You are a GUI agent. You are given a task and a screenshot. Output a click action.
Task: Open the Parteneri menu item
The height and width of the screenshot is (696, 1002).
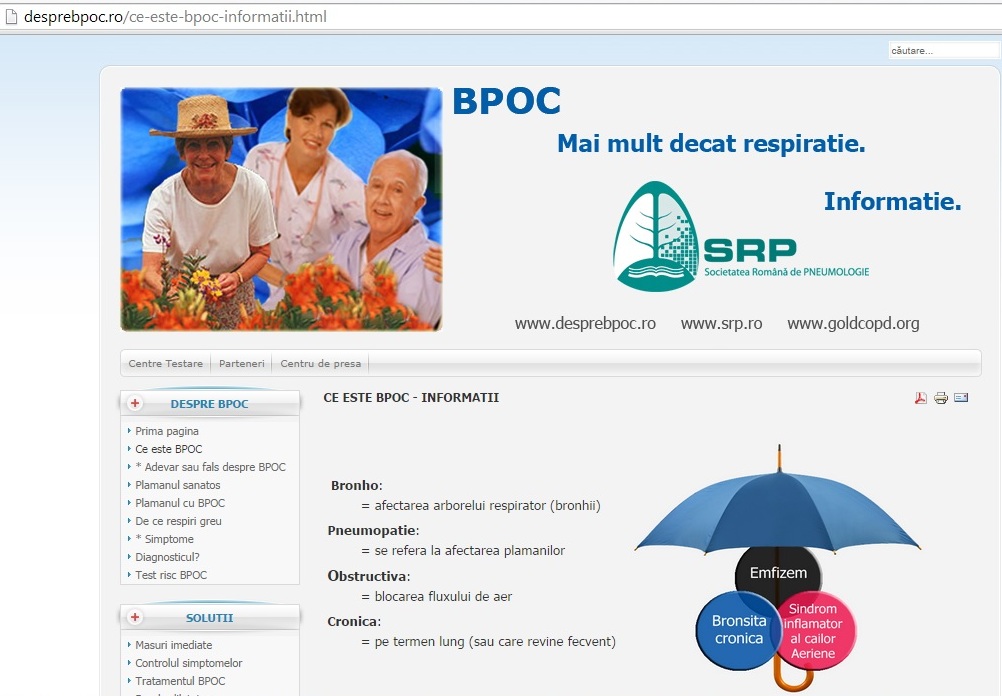point(241,364)
